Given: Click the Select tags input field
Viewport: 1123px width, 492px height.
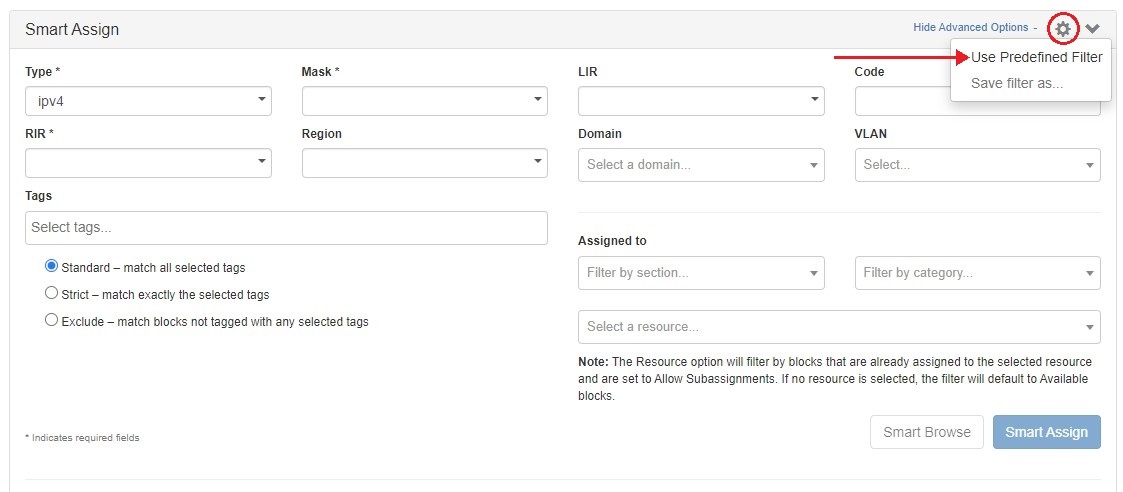Looking at the screenshot, I should tap(286, 228).
